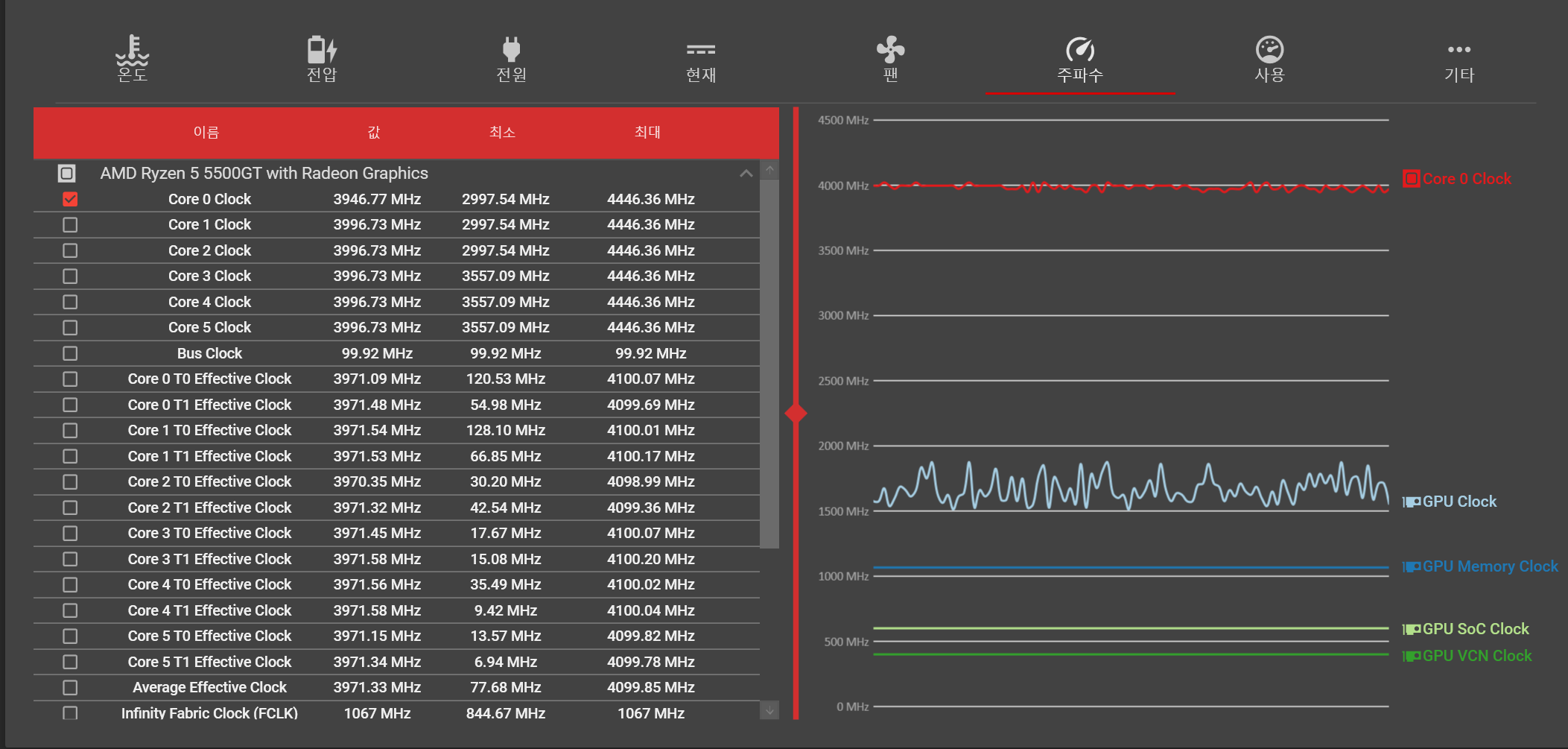Sort by the 이름 column header
This screenshot has width=1568, height=749.
point(206,132)
